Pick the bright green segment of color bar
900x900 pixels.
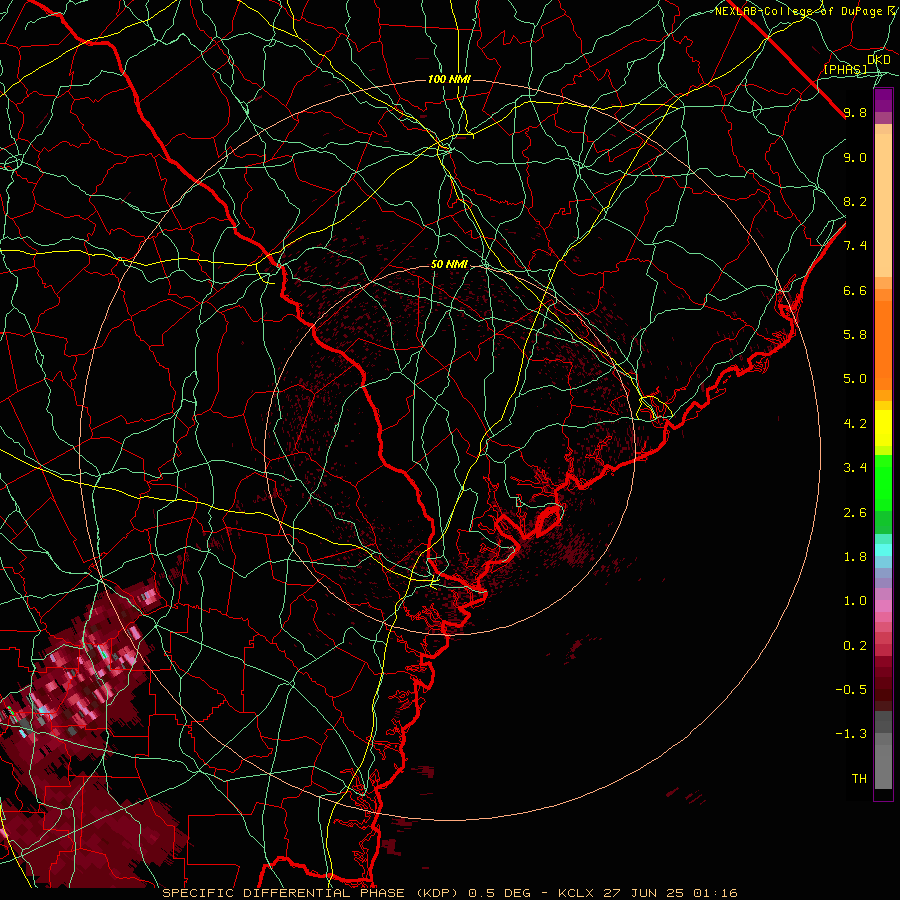click(x=883, y=483)
